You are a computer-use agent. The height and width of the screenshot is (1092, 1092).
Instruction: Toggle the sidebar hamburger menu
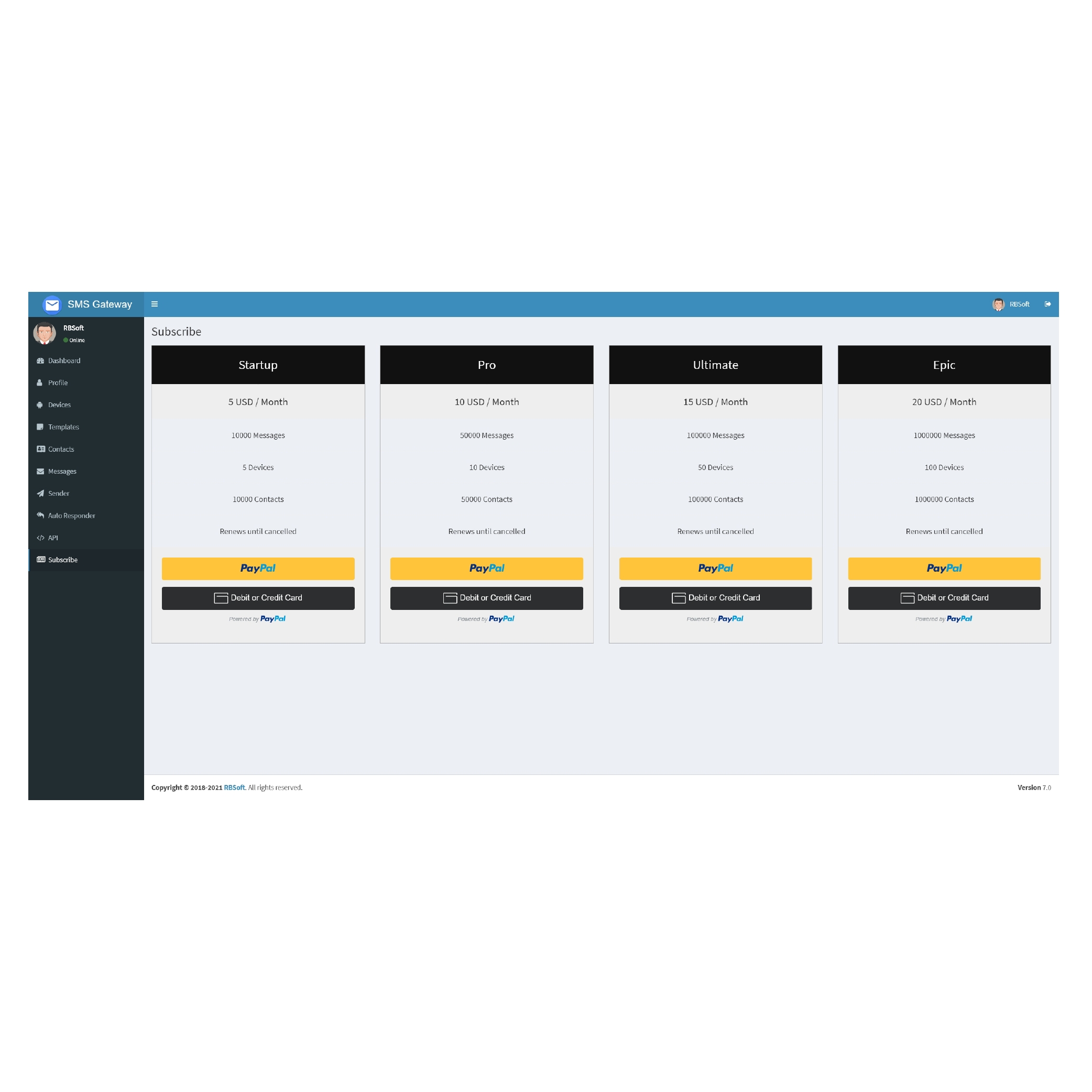[155, 304]
